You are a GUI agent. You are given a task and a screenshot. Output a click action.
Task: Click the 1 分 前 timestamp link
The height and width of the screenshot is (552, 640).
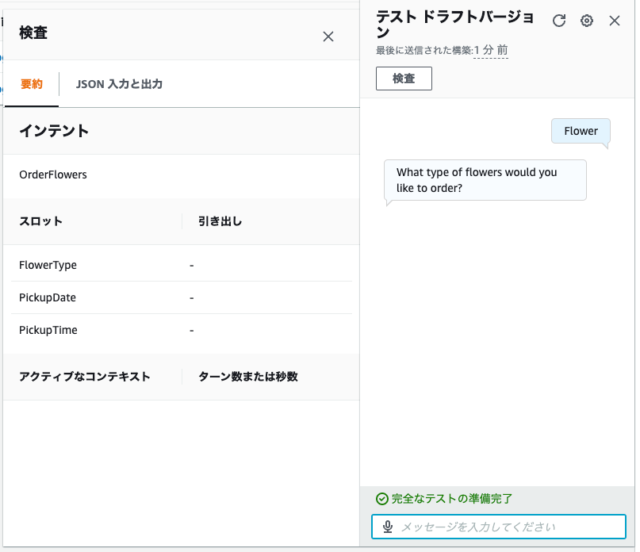pos(491,50)
